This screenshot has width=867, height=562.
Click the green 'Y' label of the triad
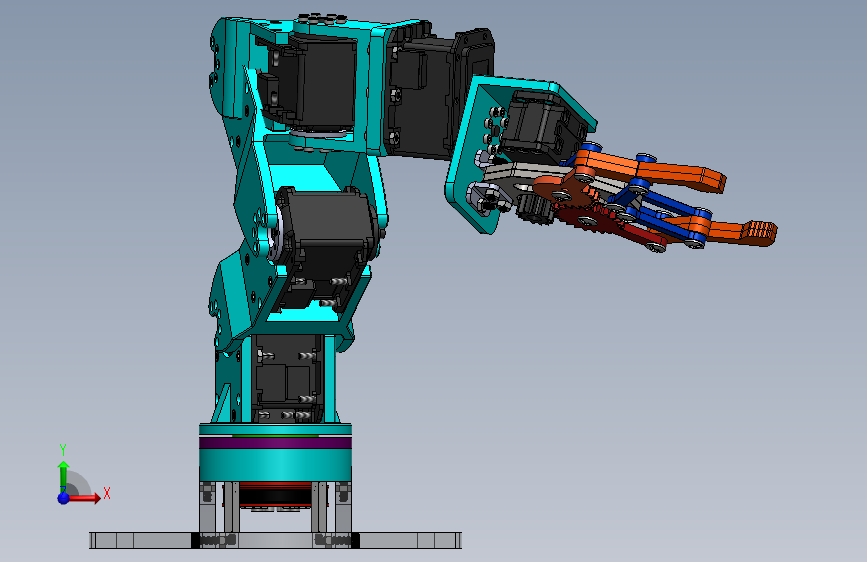tap(63, 450)
